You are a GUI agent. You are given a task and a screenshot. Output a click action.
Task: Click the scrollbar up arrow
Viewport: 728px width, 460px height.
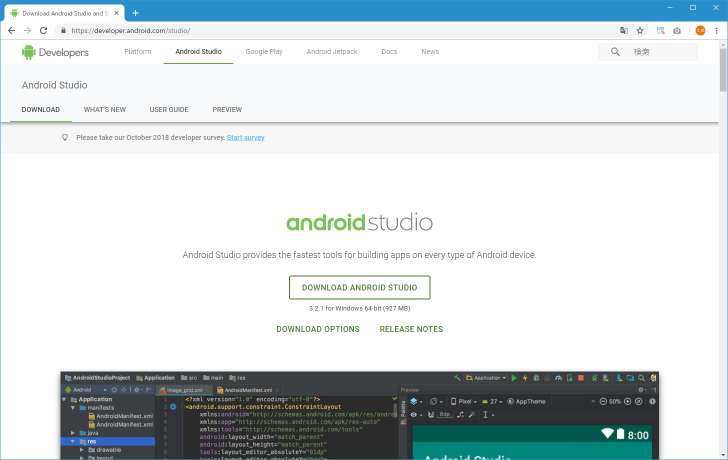(x=723, y=45)
